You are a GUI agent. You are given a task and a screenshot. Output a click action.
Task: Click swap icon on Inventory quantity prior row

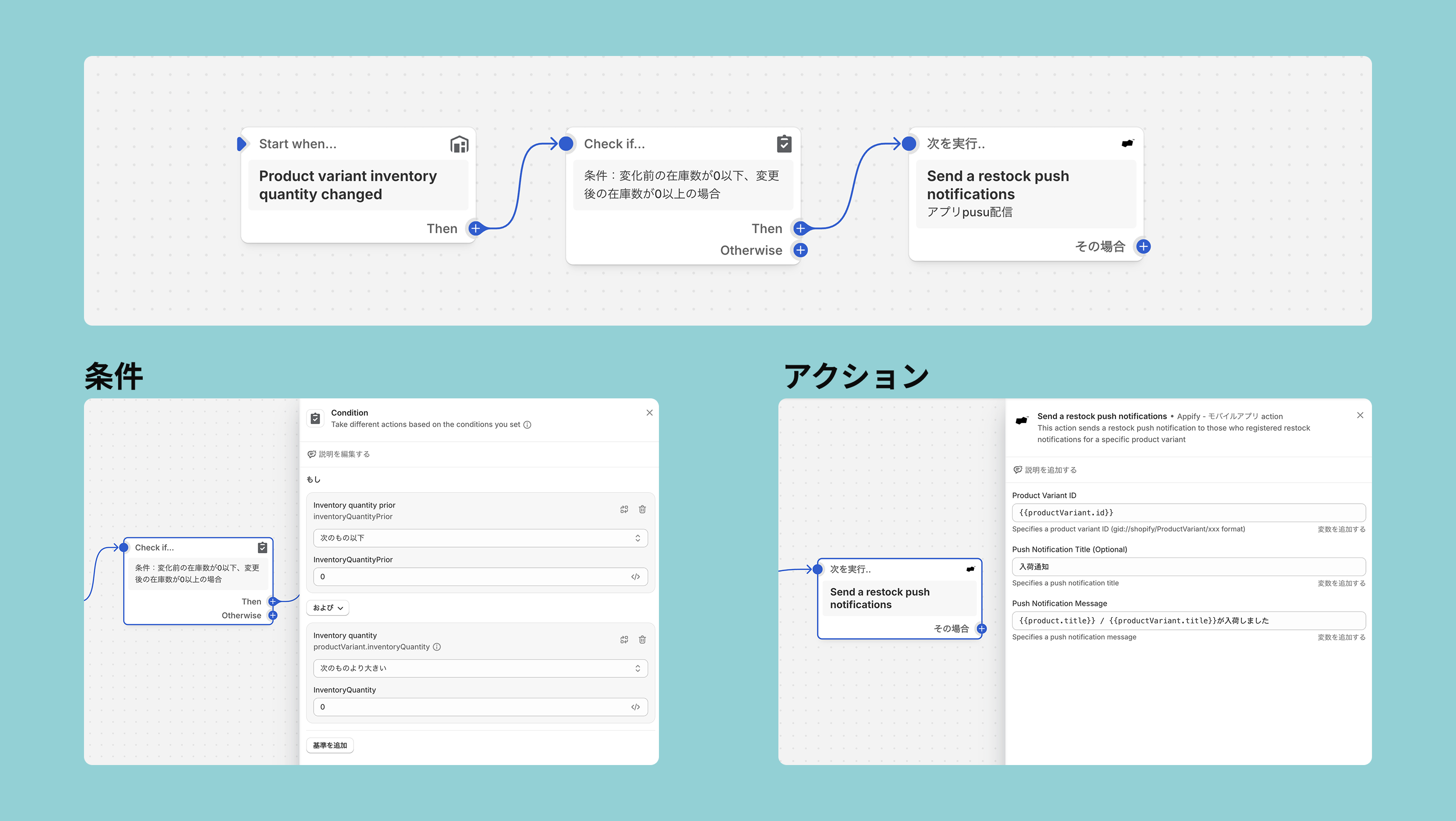[624, 509]
